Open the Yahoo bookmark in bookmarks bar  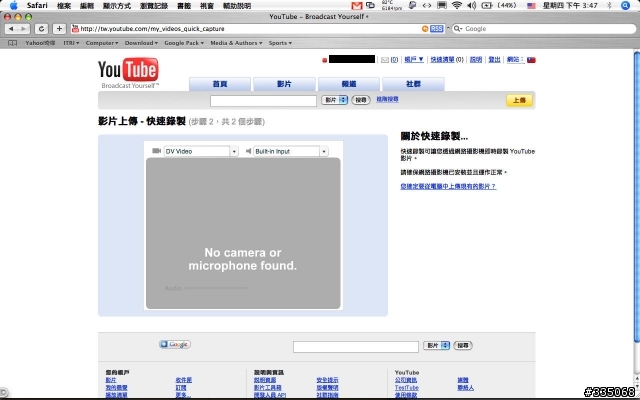coord(40,43)
